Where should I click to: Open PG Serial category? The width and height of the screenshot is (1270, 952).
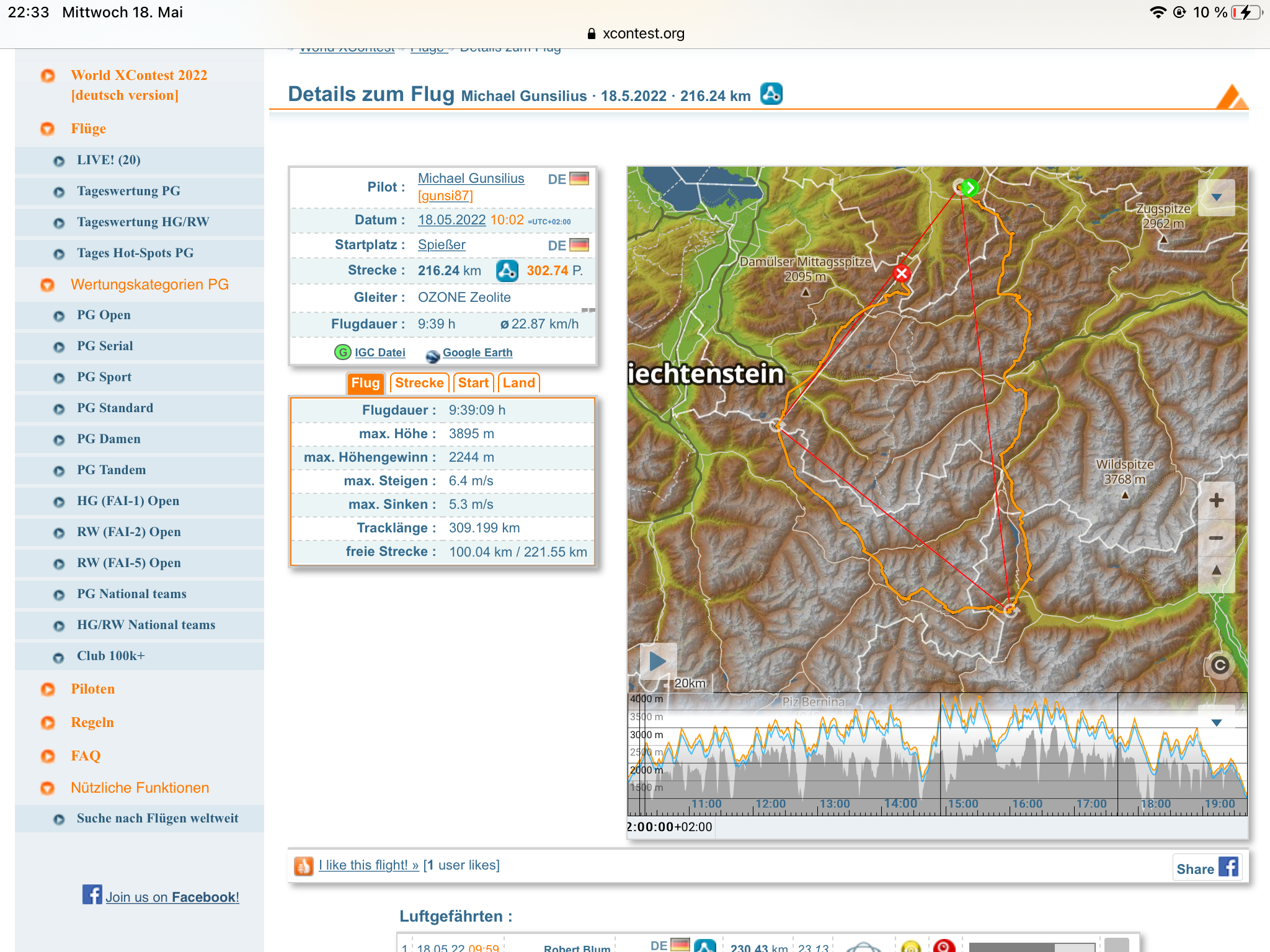click(140, 346)
